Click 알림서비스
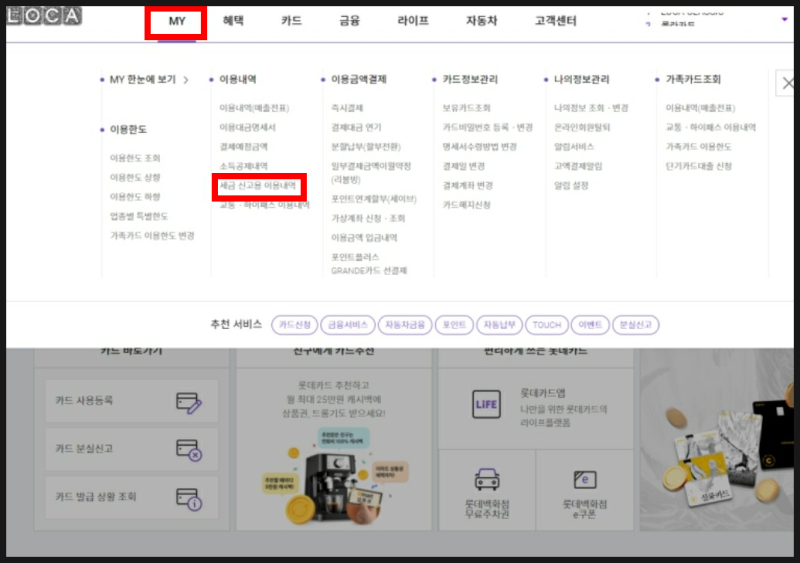 click(574, 147)
